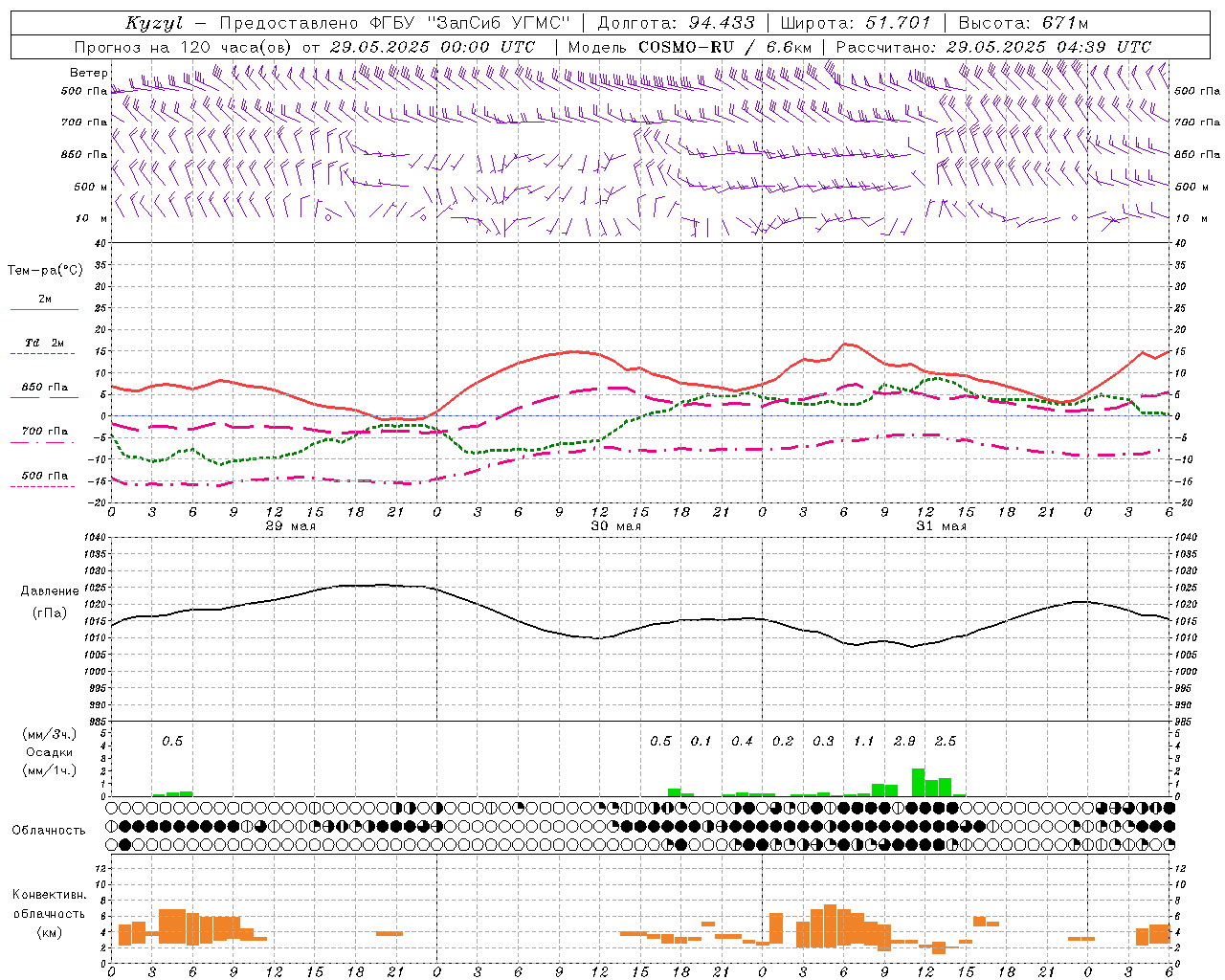Click the "2.9" precipitation value

904,742
